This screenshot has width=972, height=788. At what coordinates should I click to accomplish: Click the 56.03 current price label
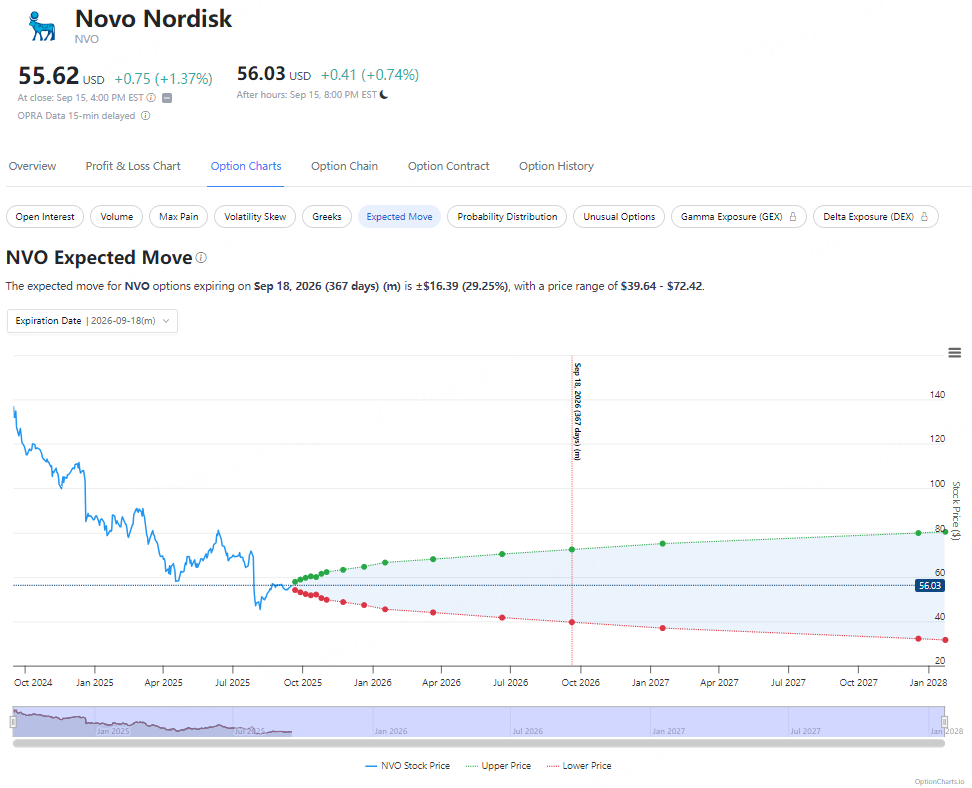tap(930, 585)
